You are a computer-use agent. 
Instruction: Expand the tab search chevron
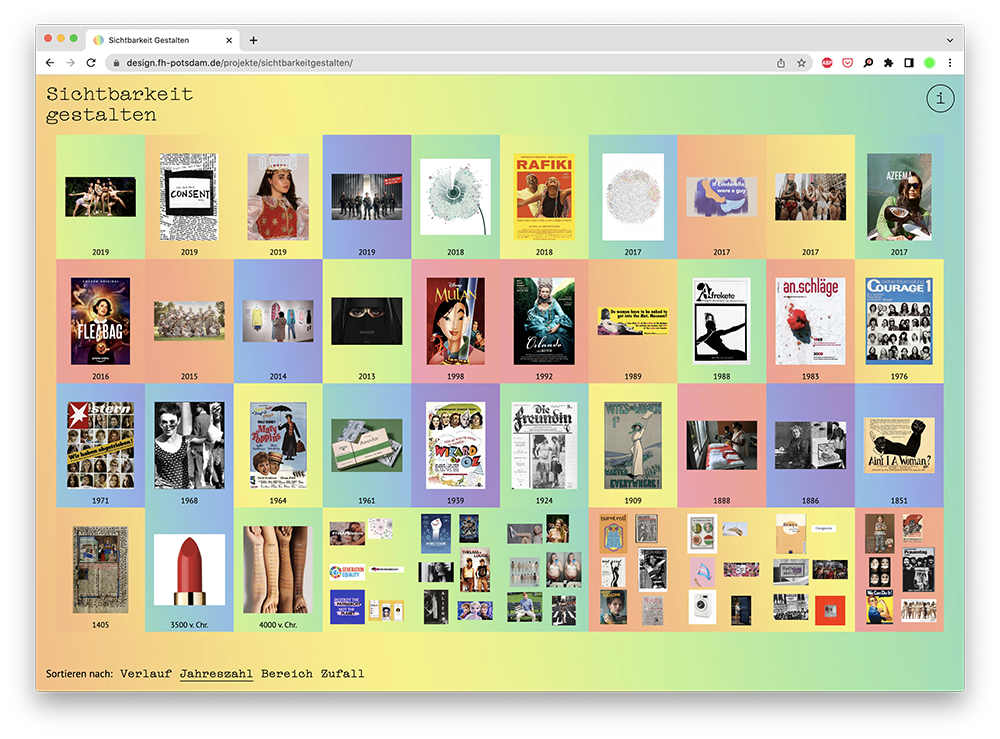tap(948, 40)
